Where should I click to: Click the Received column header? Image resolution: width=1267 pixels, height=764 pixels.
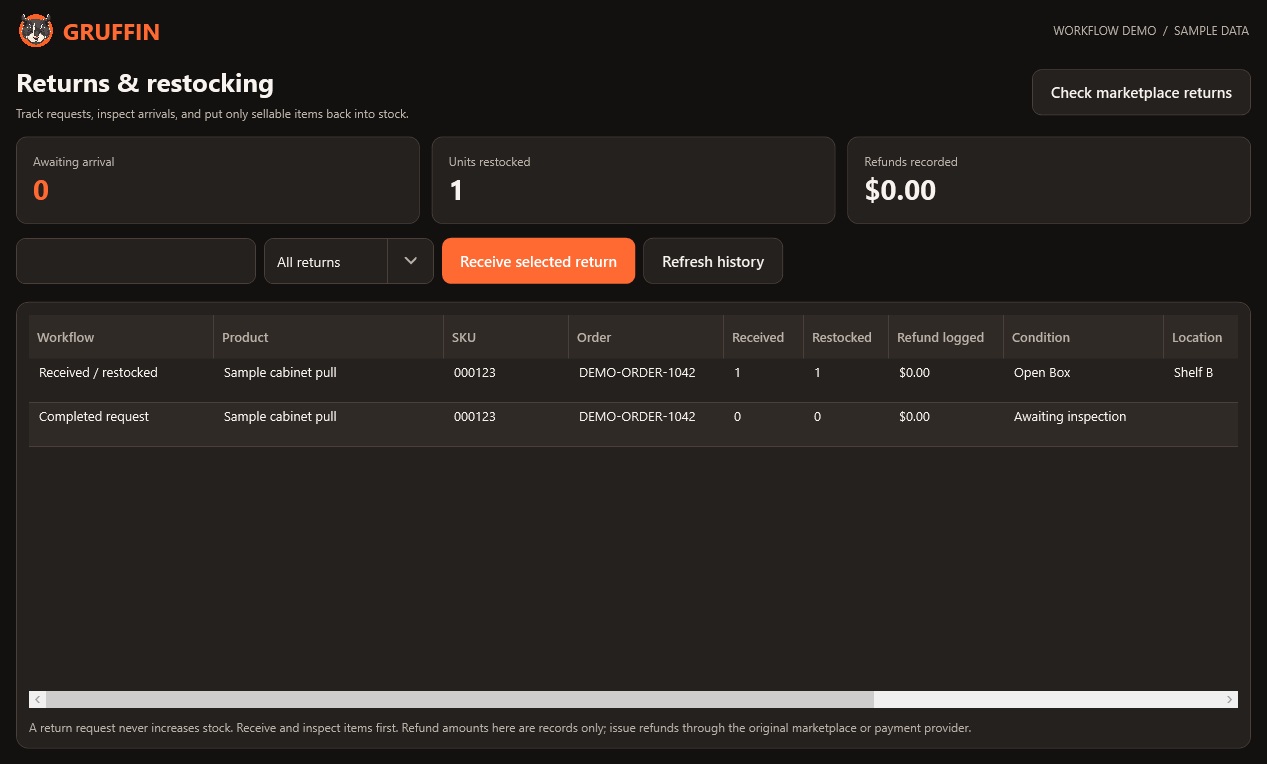coord(764,337)
